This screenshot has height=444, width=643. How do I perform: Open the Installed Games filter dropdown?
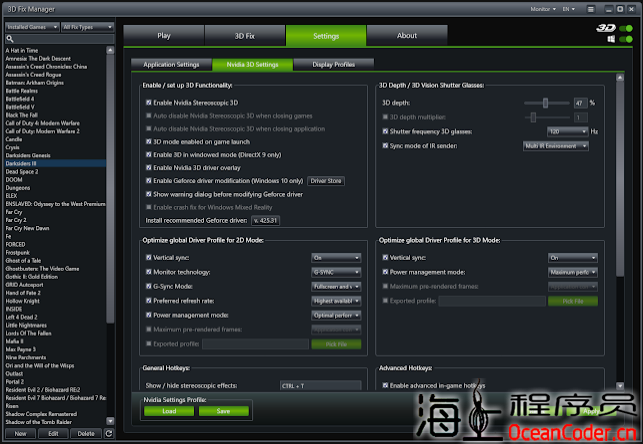tap(32, 27)
